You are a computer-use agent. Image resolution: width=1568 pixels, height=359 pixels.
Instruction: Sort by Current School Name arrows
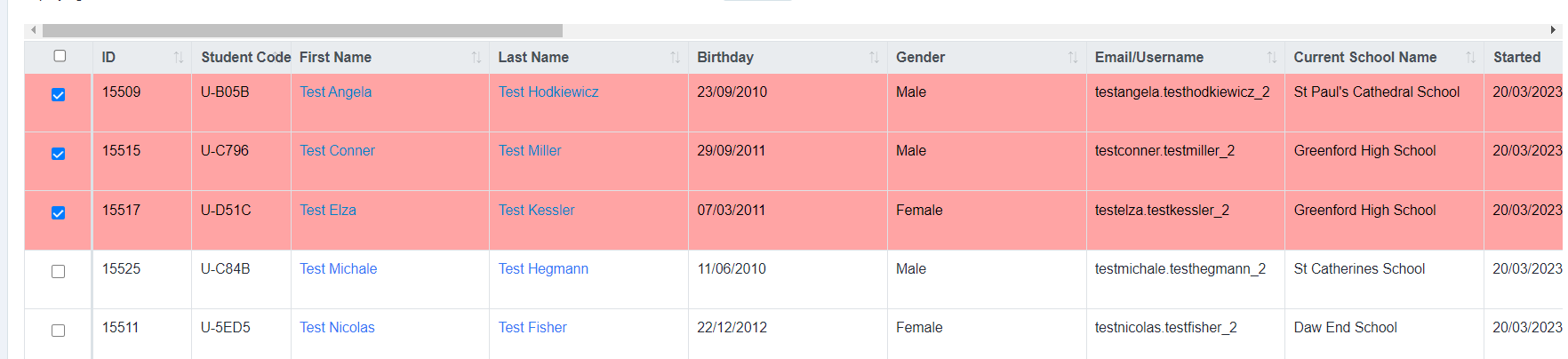pyautogui.click(x=1471, y=58)
